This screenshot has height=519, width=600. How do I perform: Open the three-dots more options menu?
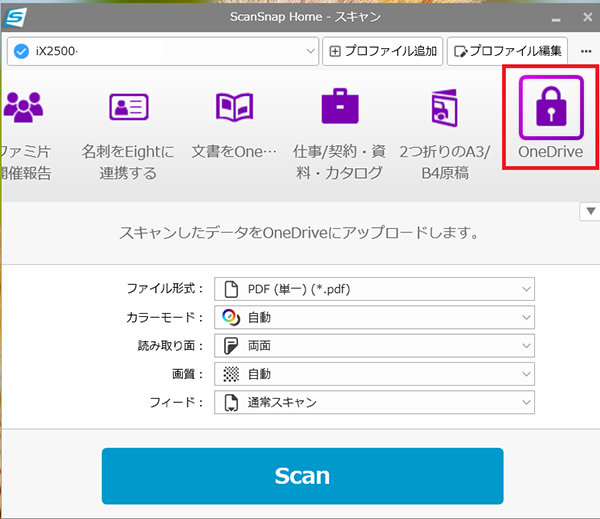[x=586, y=51]
